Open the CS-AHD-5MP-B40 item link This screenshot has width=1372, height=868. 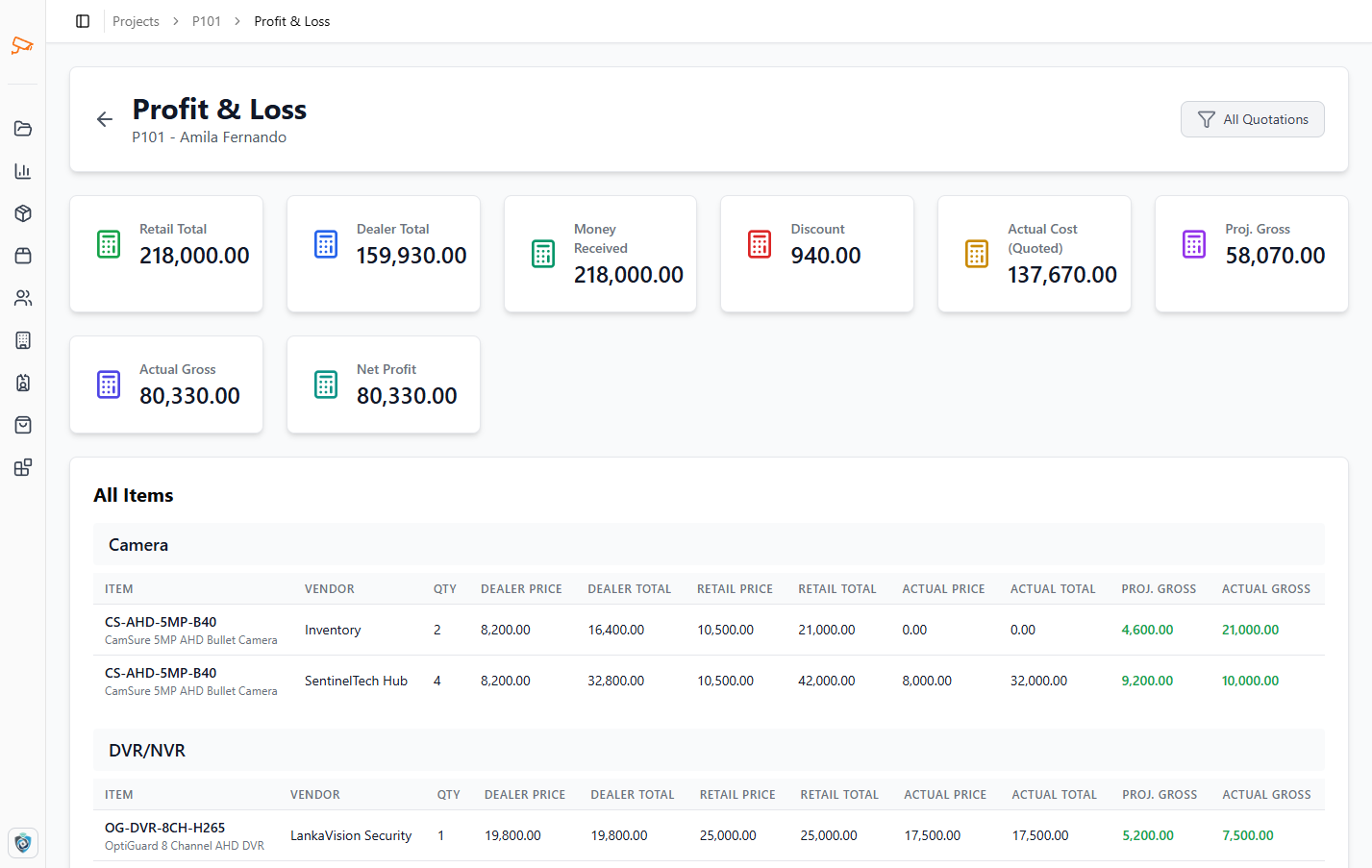(160, 622)
